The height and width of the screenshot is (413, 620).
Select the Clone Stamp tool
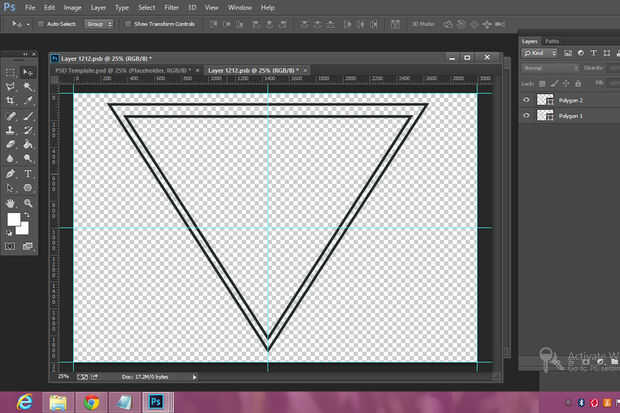pos(10,130)
